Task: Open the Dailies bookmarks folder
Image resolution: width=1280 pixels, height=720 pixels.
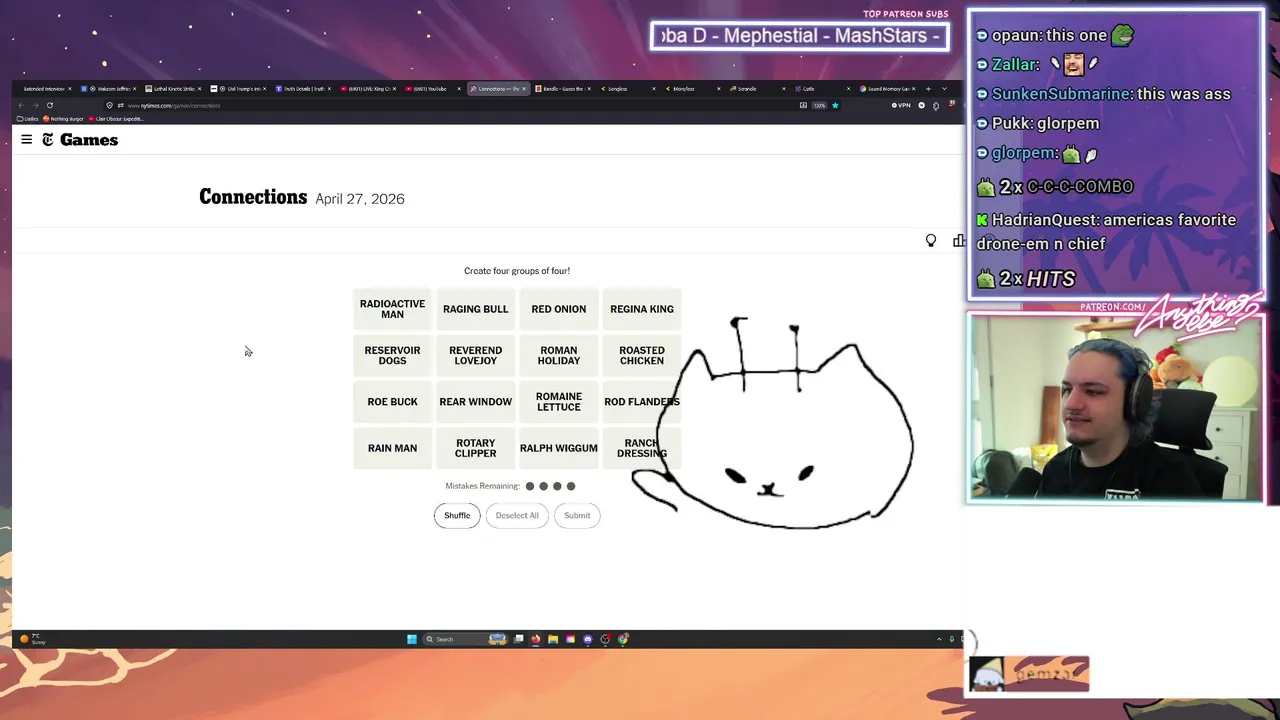Action: (26, 119)
